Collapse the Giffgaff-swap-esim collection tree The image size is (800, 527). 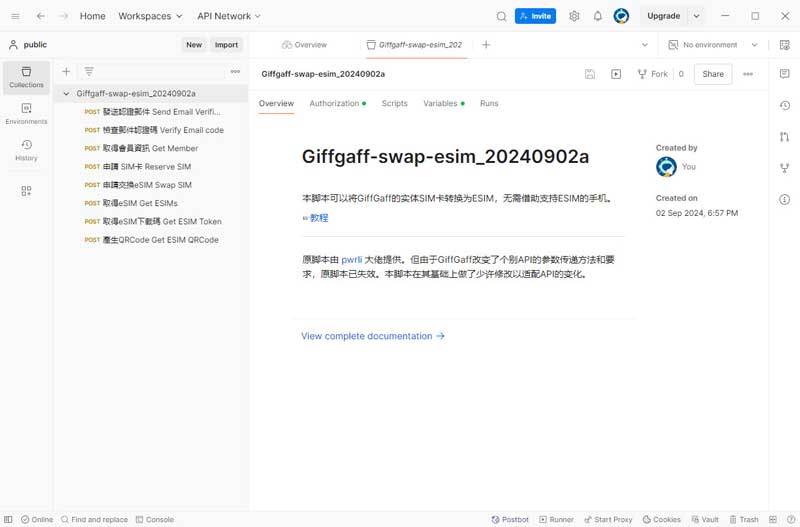[x=66, y=94]
